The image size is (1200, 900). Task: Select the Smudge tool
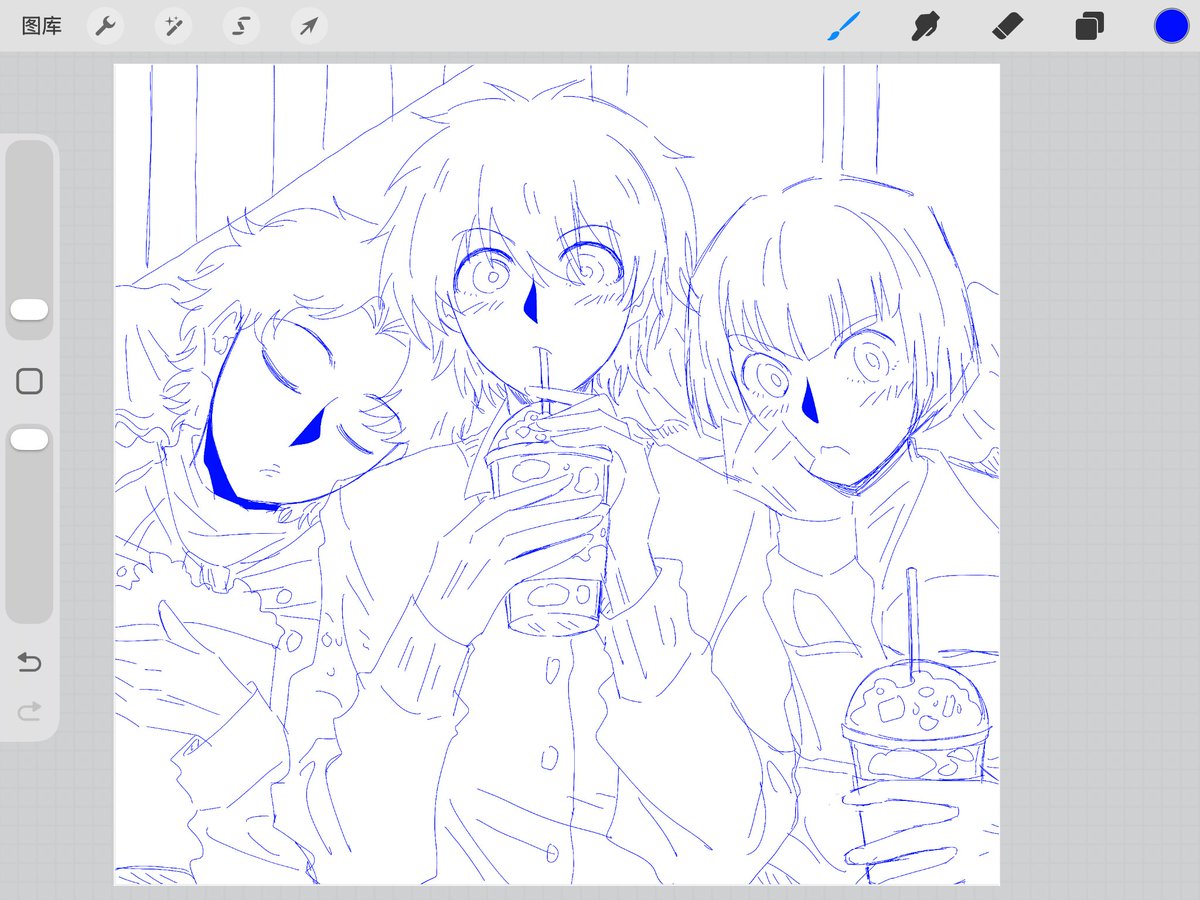coord(926,26)
